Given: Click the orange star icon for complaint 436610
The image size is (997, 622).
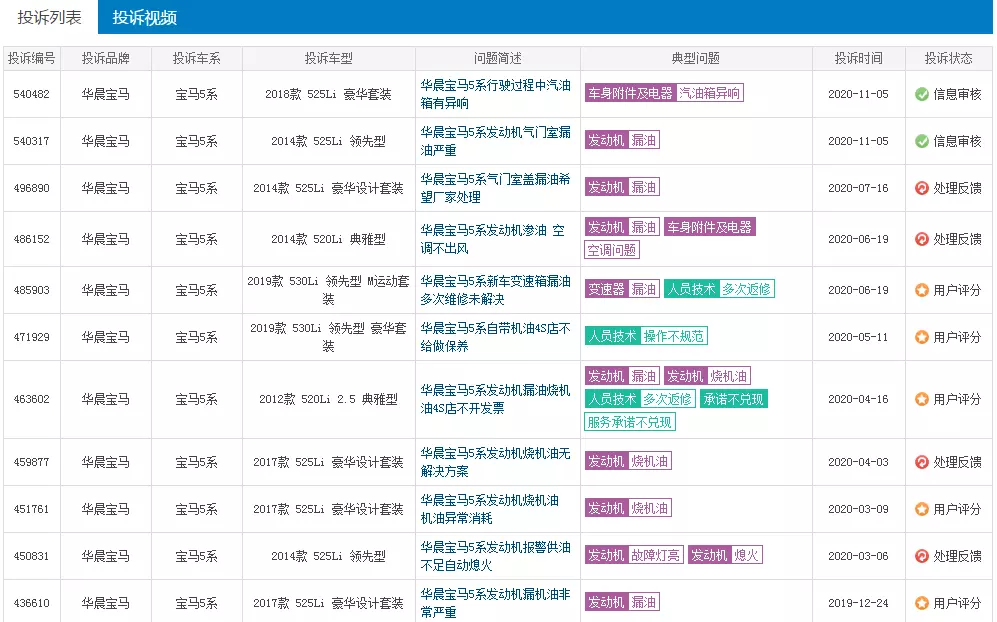Looking at the screenshot, I should [x=921, y=603].
